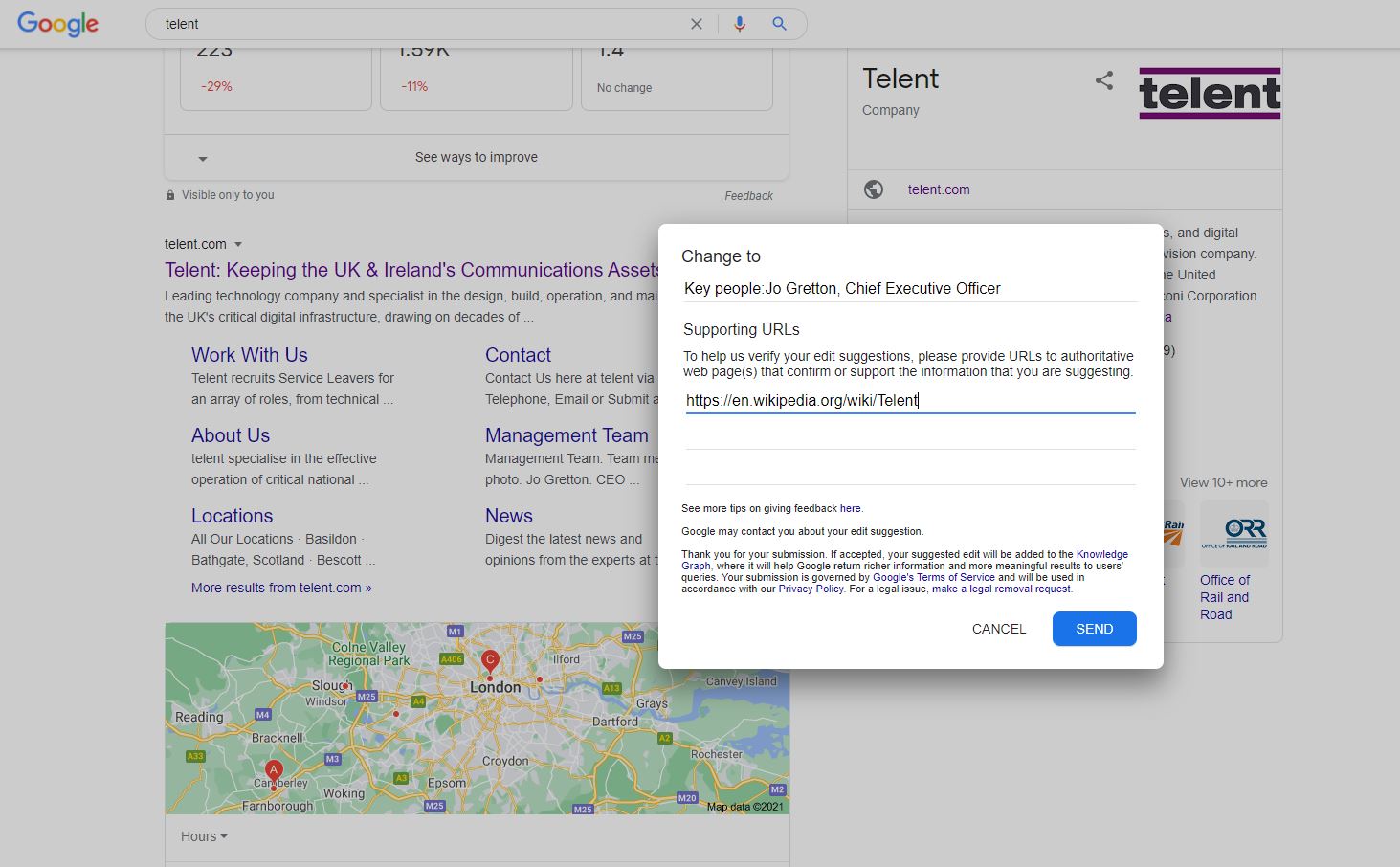Screen dimensions: 1400x867
Task: Edit the Key people text field
Action: click(x=910, y=289)
